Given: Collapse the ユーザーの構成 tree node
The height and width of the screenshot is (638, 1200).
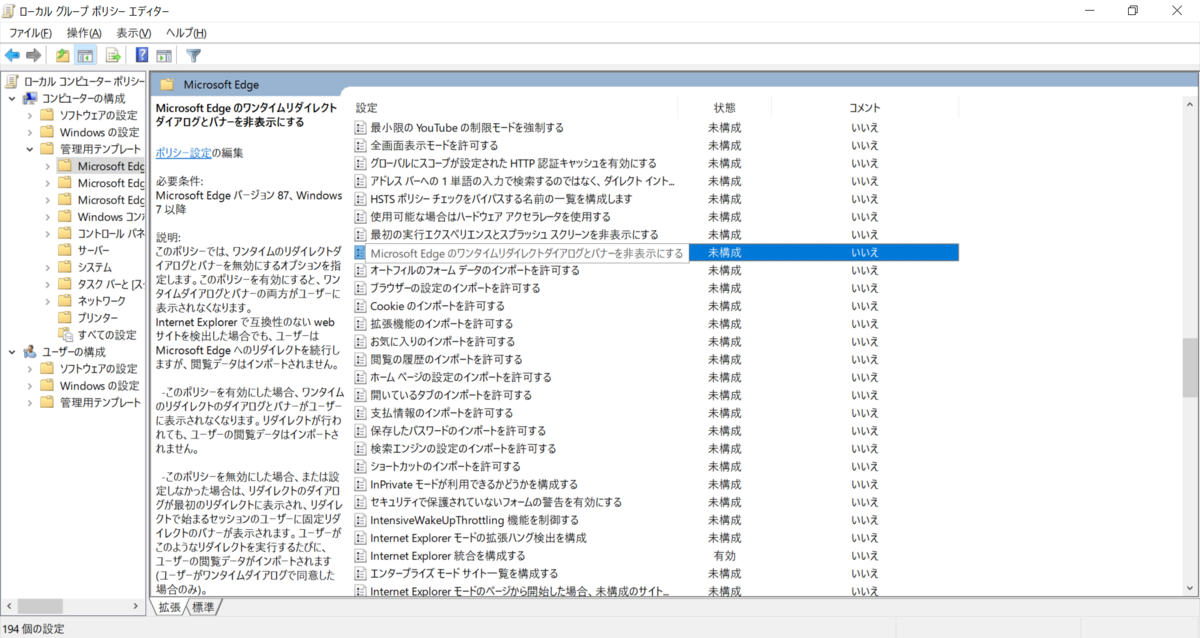Looking at the screenshot, I should (12, 352).
